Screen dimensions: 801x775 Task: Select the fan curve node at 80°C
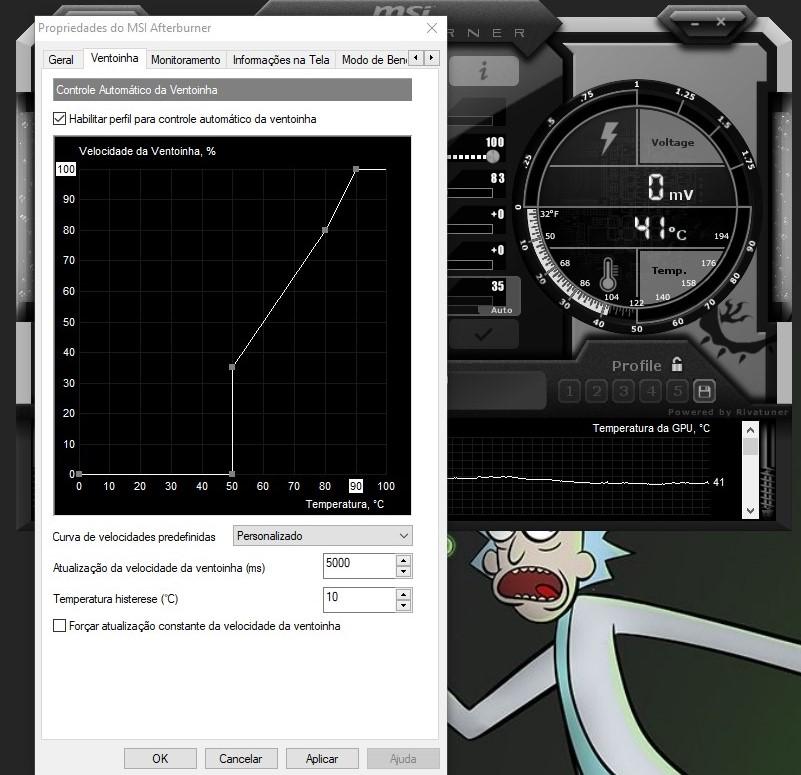[325, 230]
